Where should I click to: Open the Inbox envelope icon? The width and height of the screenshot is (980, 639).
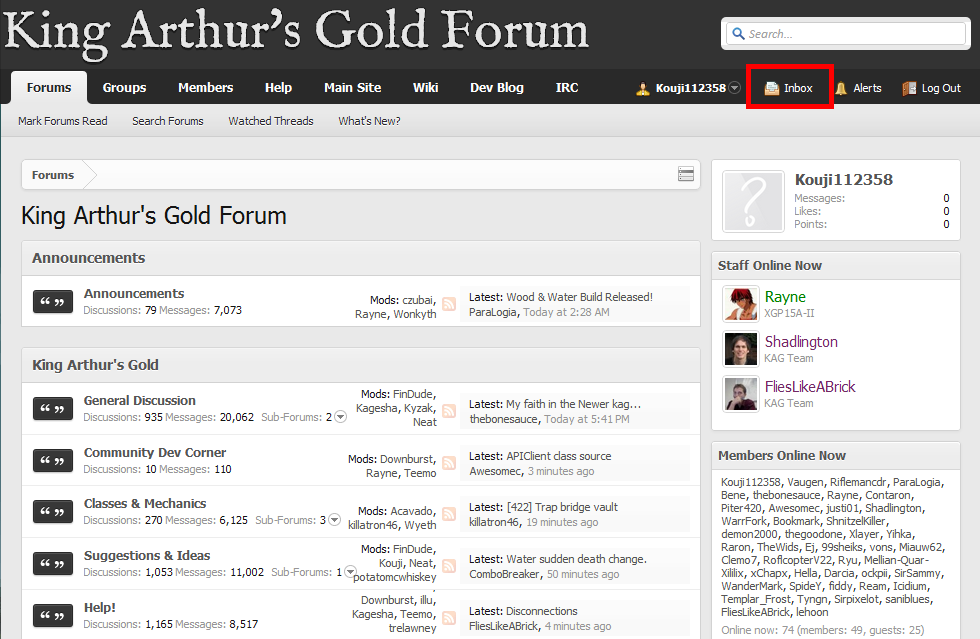point(772,88)
